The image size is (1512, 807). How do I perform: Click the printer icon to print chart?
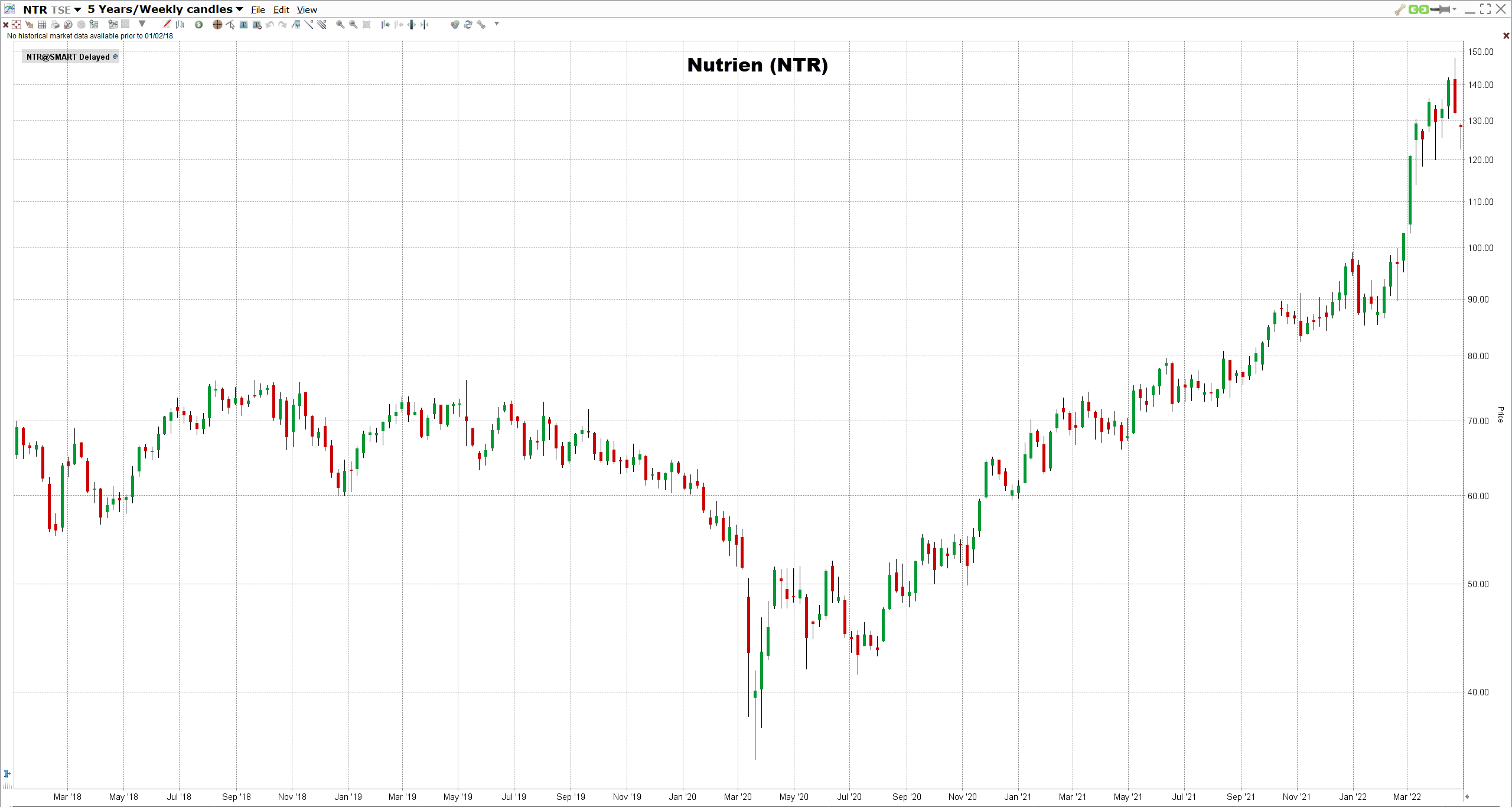(x=55, y=25)
